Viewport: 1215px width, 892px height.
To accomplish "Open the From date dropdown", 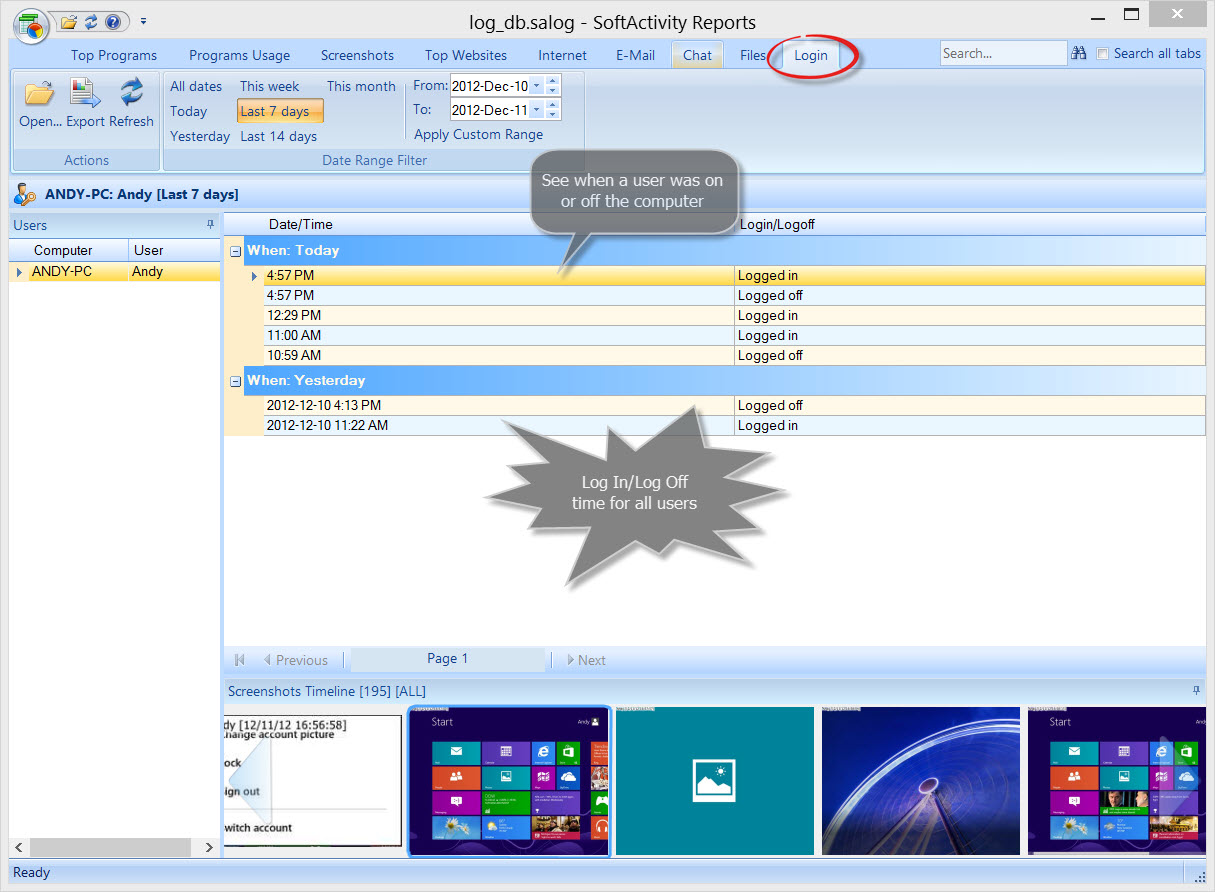I will 537,86.
